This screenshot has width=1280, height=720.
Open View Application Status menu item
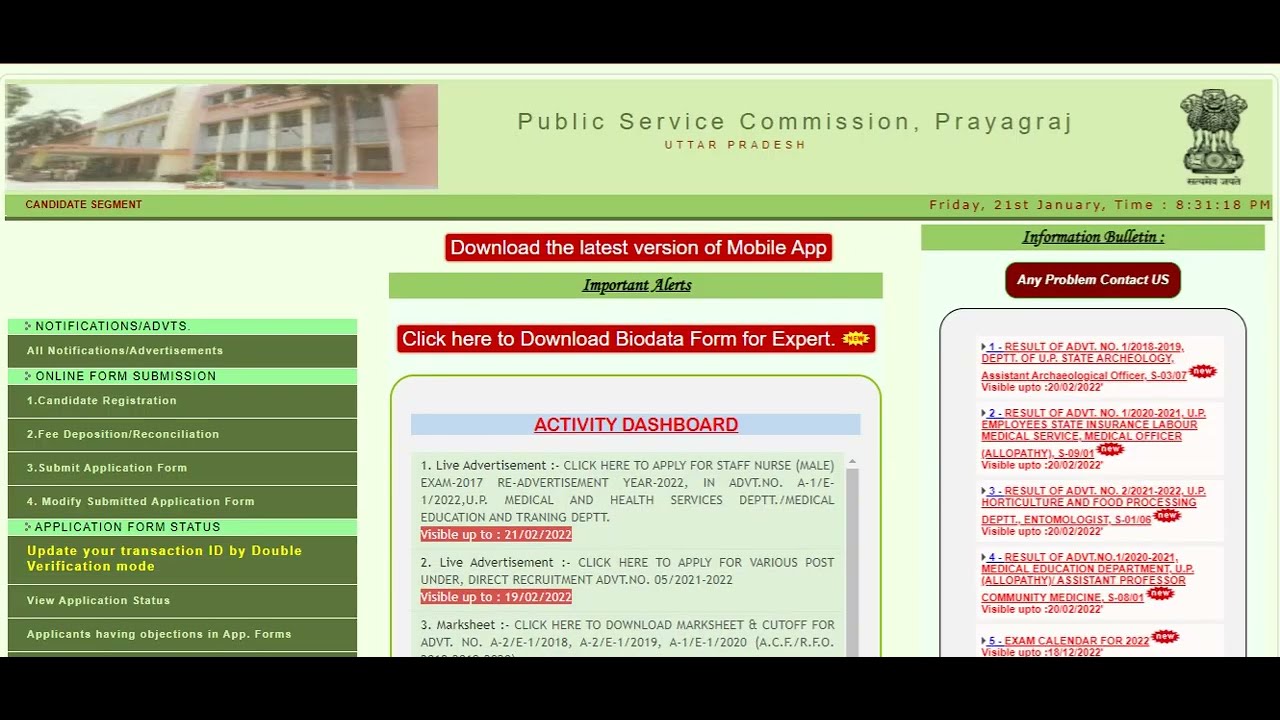(182, 601)
